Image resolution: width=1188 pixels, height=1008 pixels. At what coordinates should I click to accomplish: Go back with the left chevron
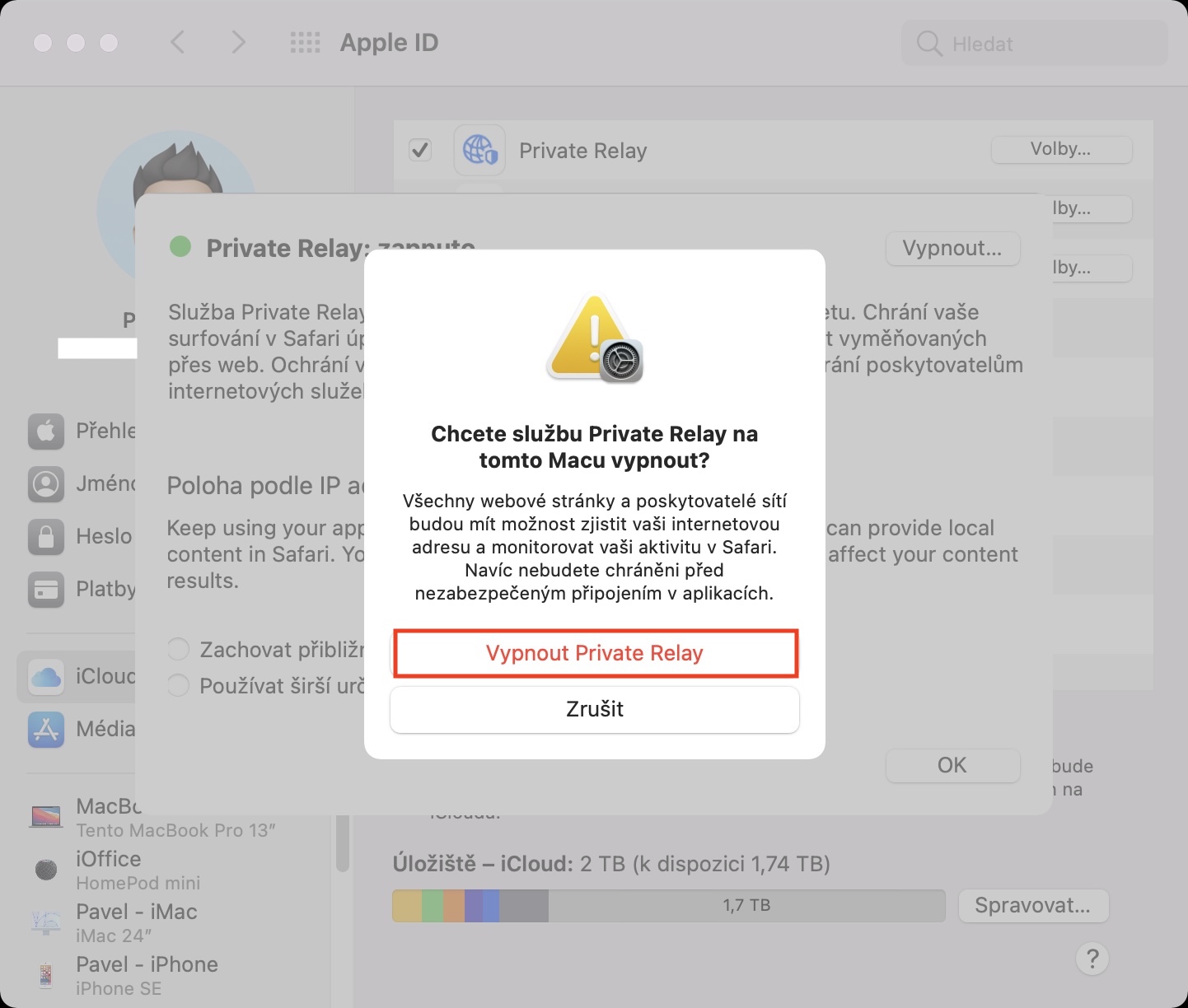point(177,42)
